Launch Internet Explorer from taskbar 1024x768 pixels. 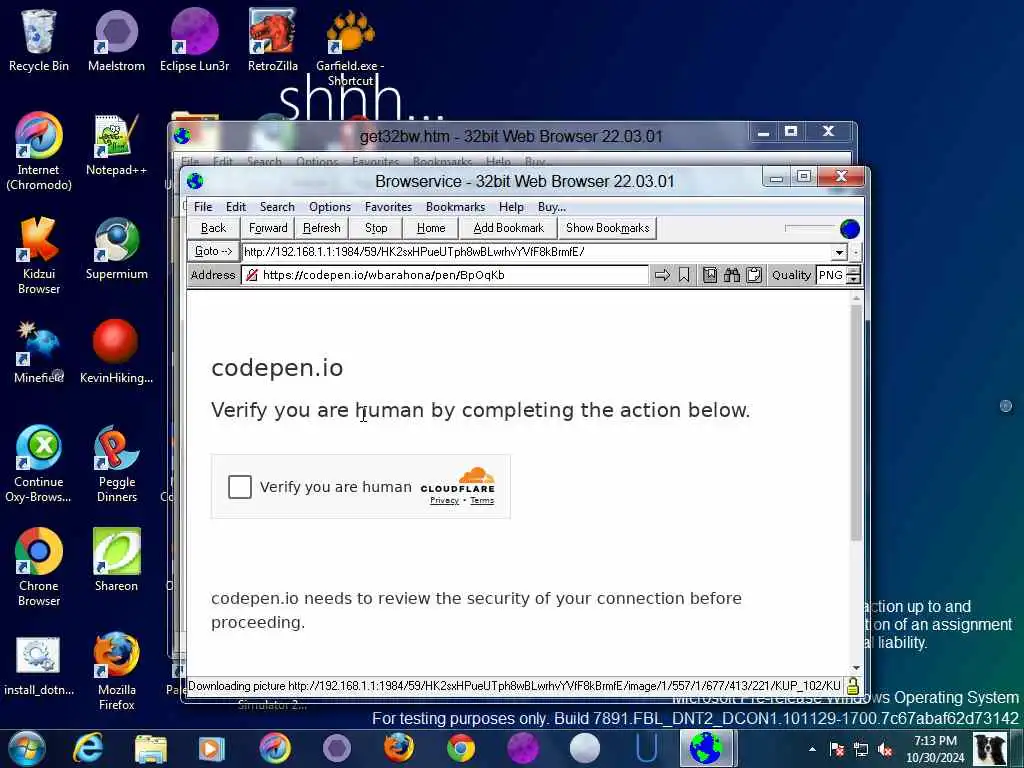(88, 748)
